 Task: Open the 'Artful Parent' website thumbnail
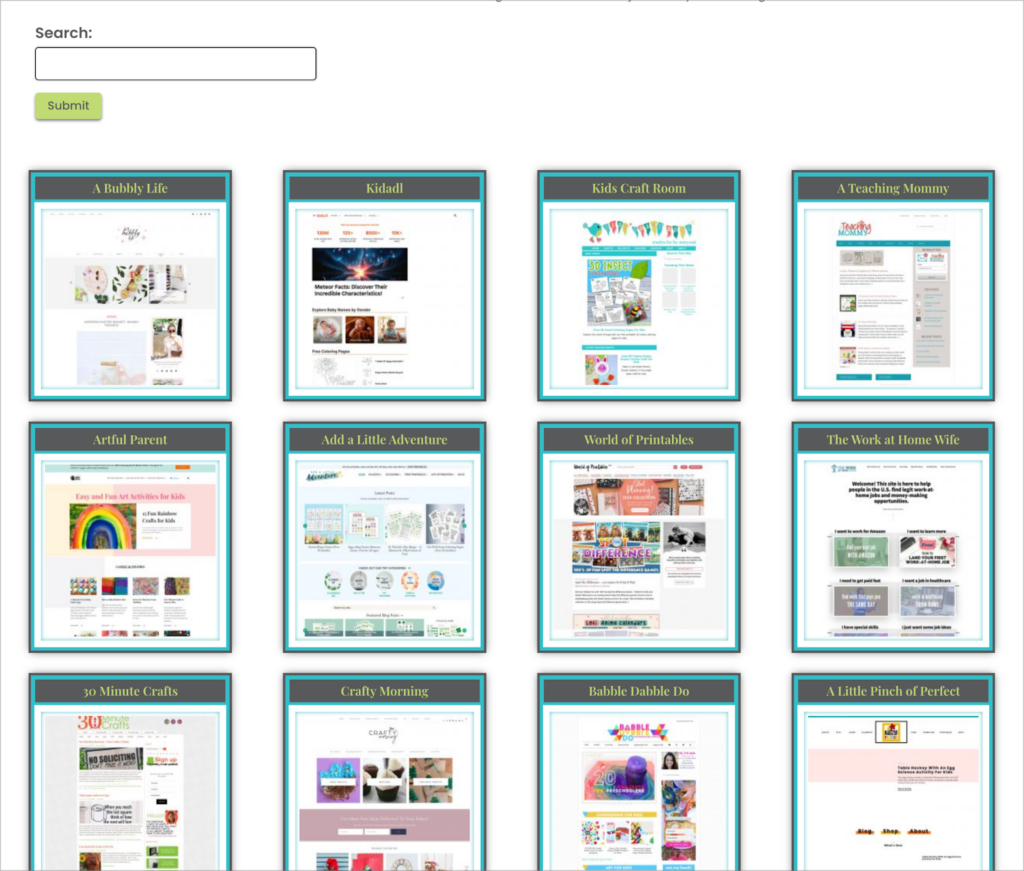130,545
